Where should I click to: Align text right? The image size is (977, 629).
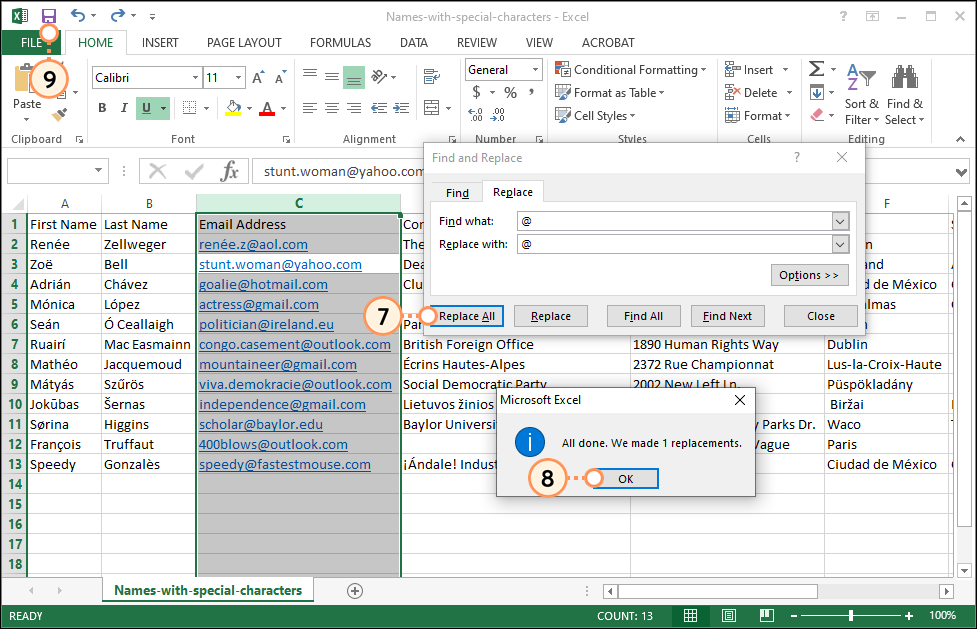pos(354,108)
